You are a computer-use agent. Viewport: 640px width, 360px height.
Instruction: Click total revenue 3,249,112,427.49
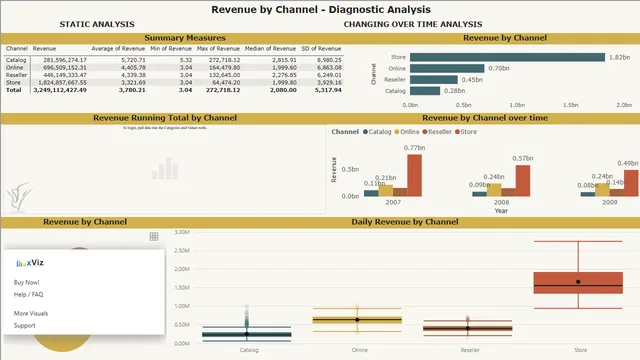click(60, 90)
